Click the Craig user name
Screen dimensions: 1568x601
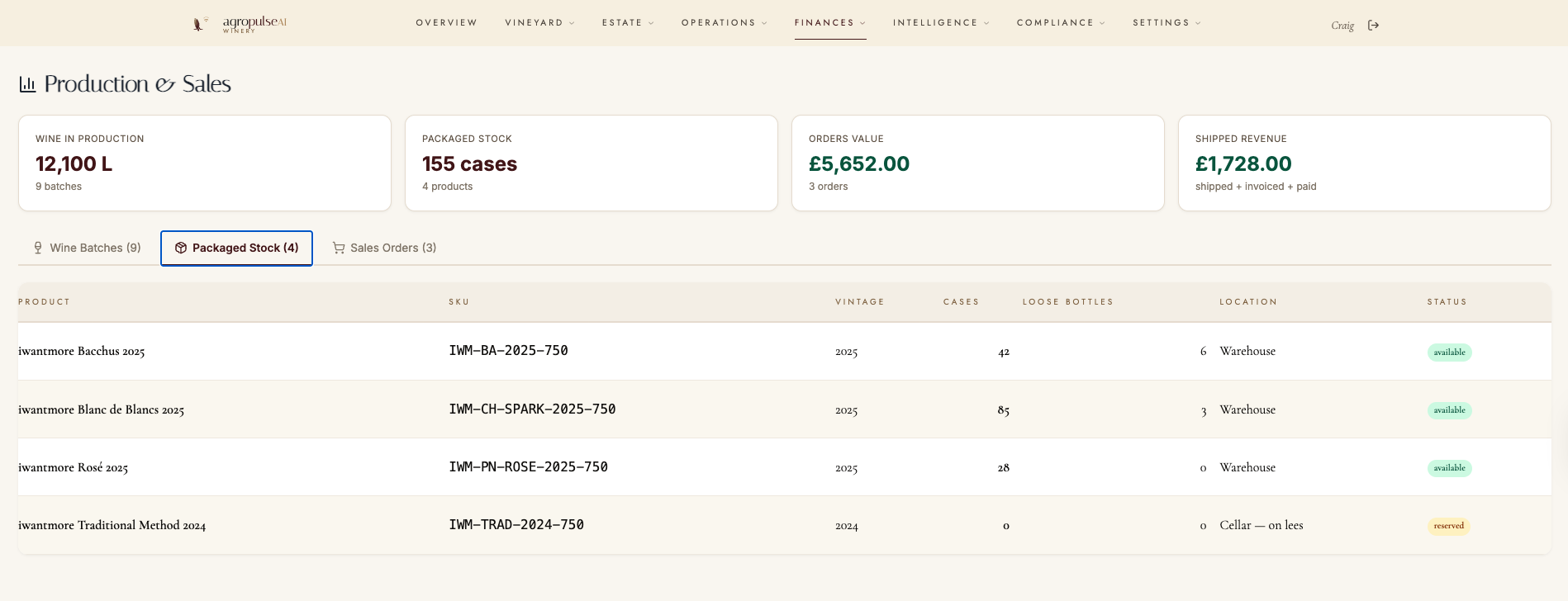1342,26
